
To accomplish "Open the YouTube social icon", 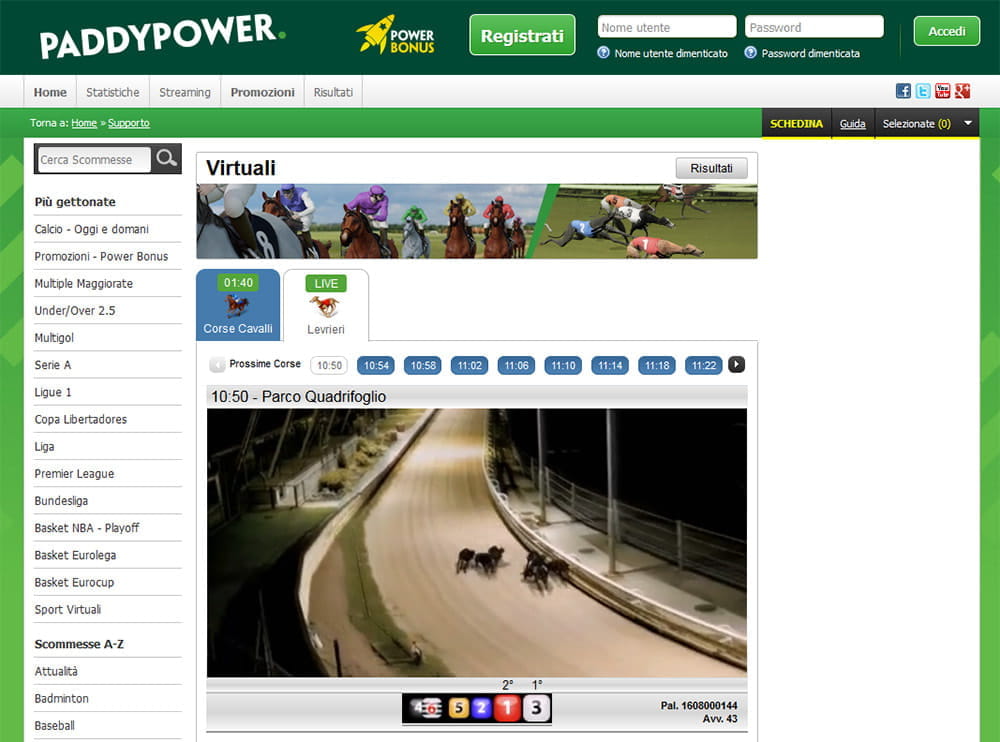I will [943, 91].
